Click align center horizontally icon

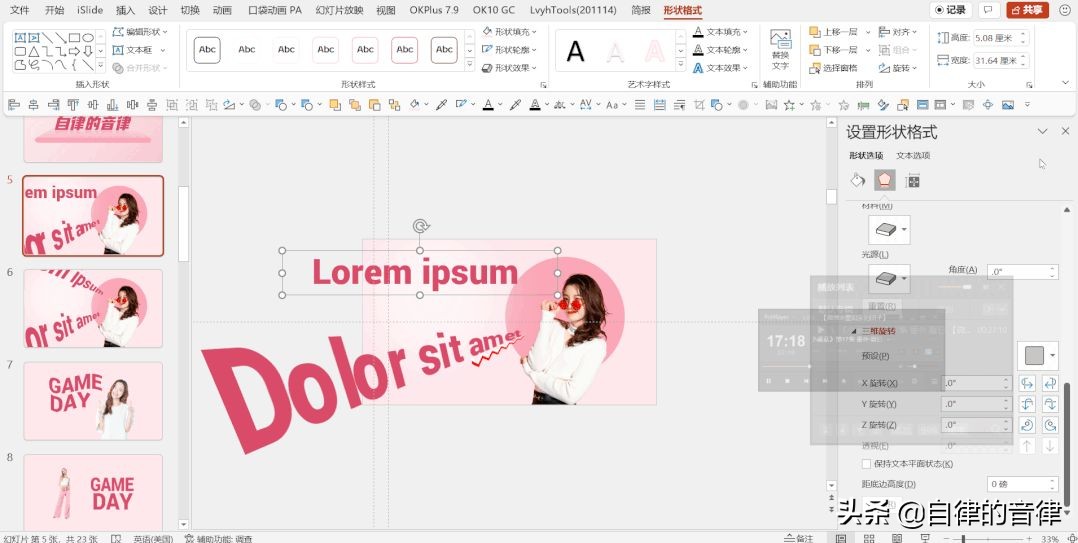[34, 105]
